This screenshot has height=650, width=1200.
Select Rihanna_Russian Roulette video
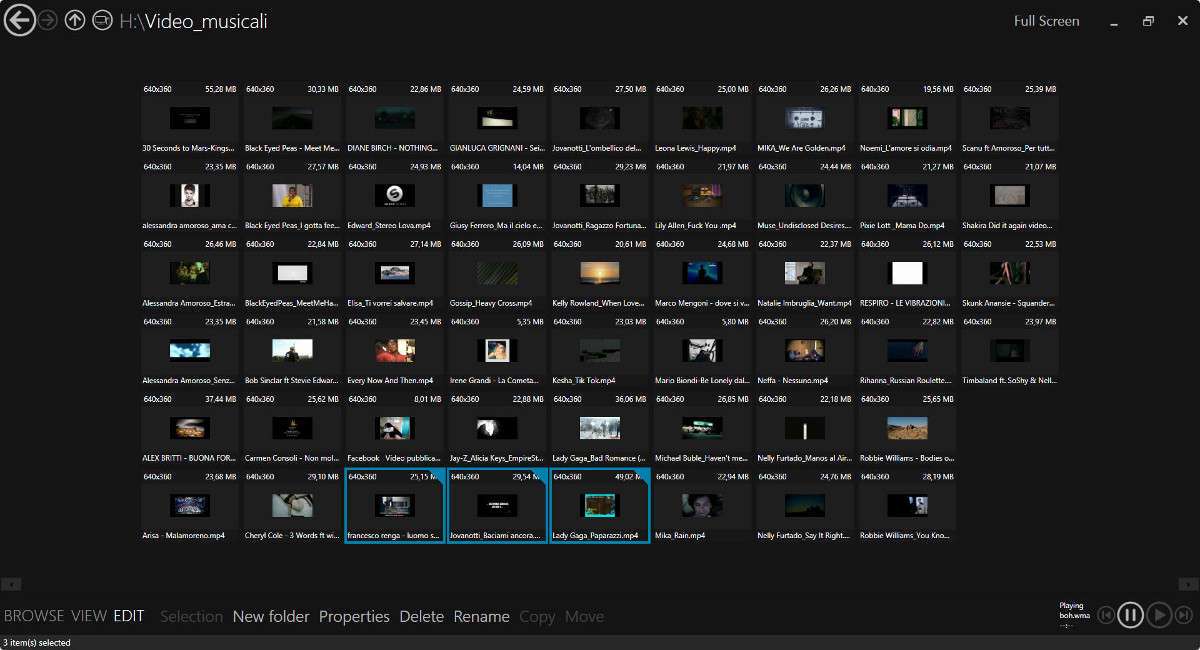908,351
